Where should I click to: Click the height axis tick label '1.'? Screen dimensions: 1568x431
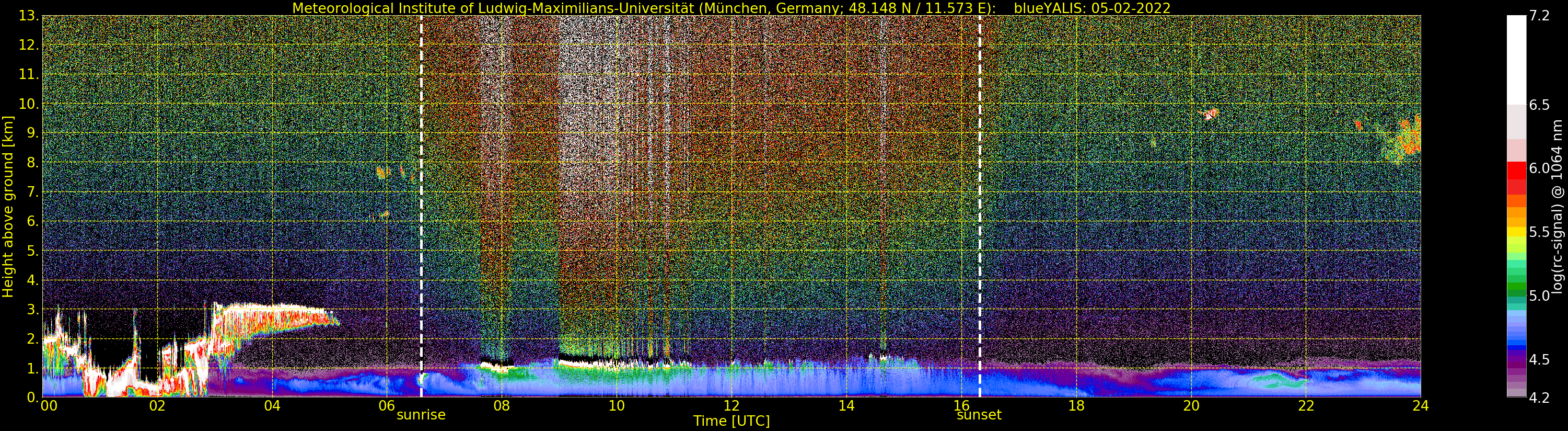[x=33, y=368]
